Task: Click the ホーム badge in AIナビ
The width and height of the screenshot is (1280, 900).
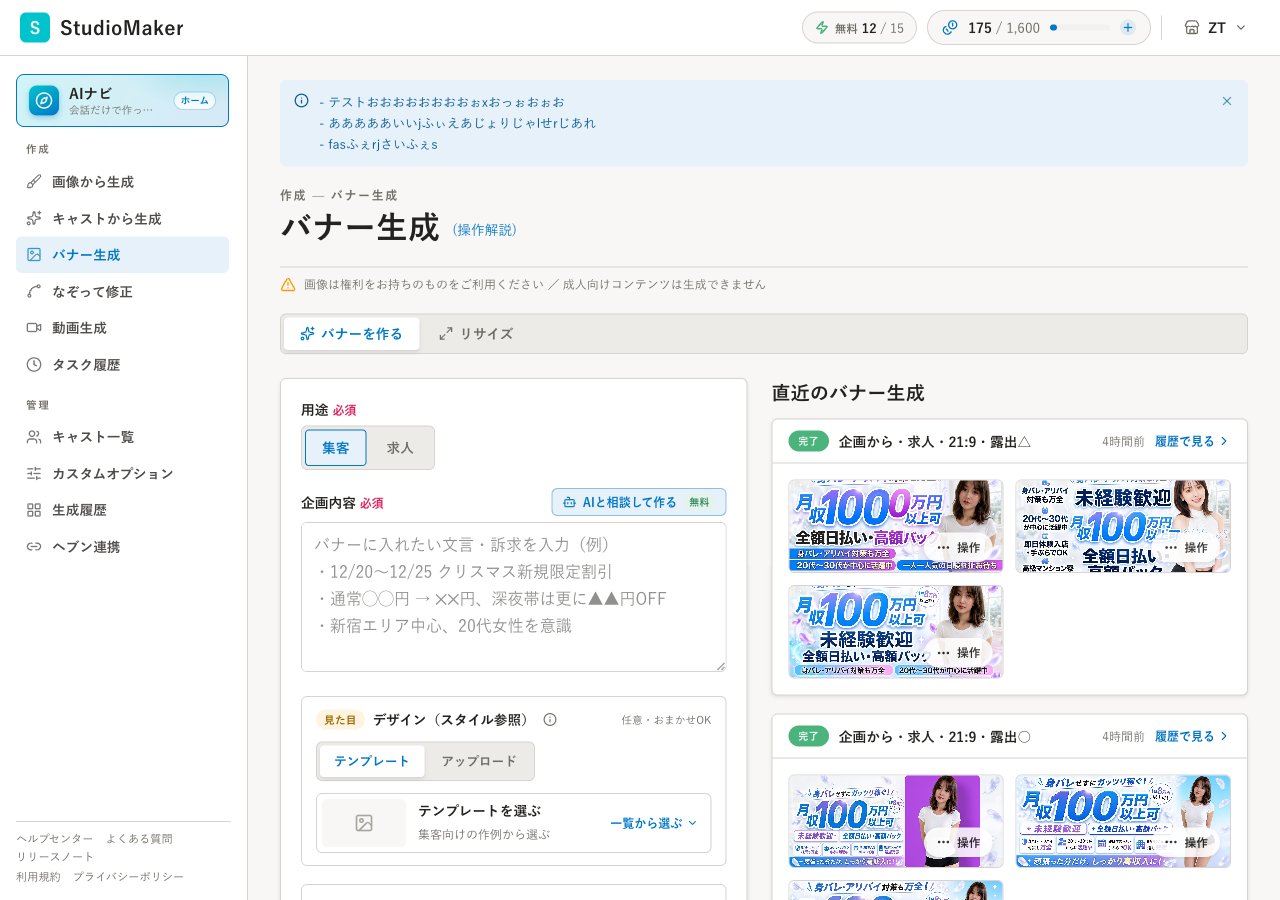Action: (x=195, y=101)
